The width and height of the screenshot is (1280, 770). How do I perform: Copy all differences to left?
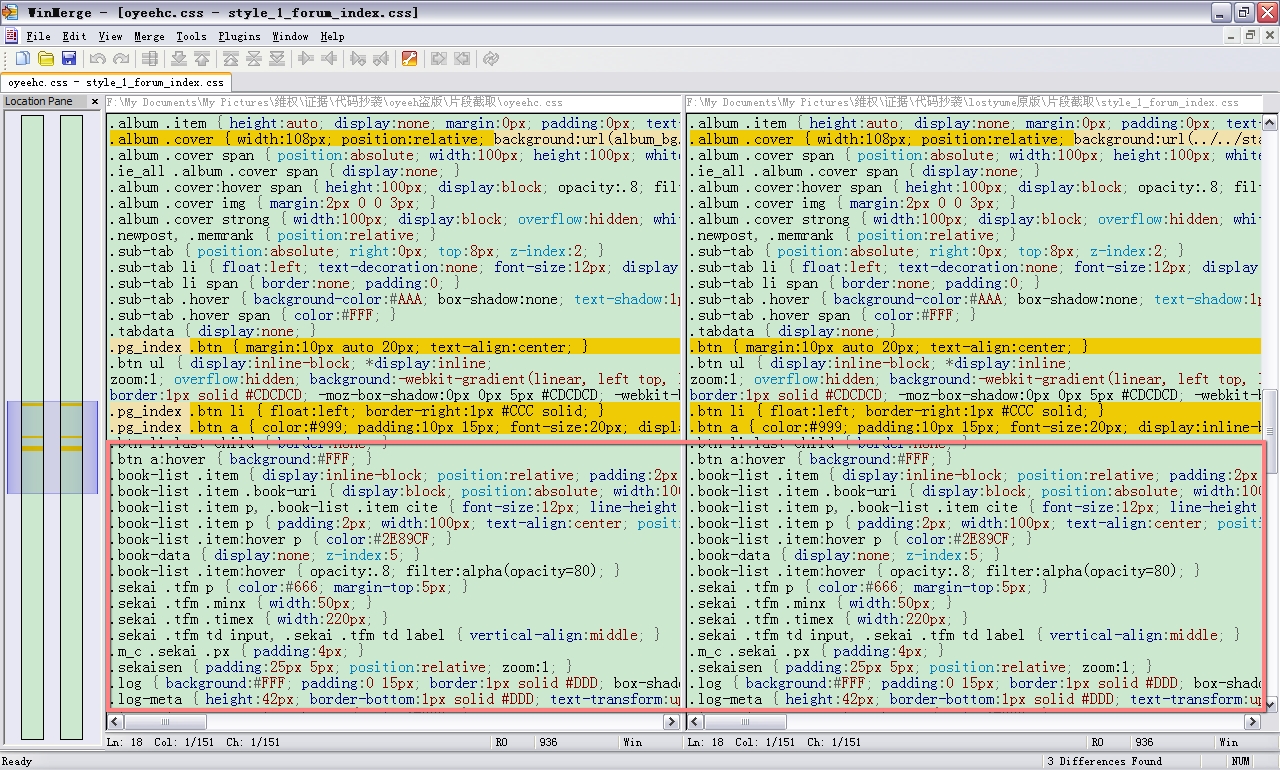coord(462,59)
